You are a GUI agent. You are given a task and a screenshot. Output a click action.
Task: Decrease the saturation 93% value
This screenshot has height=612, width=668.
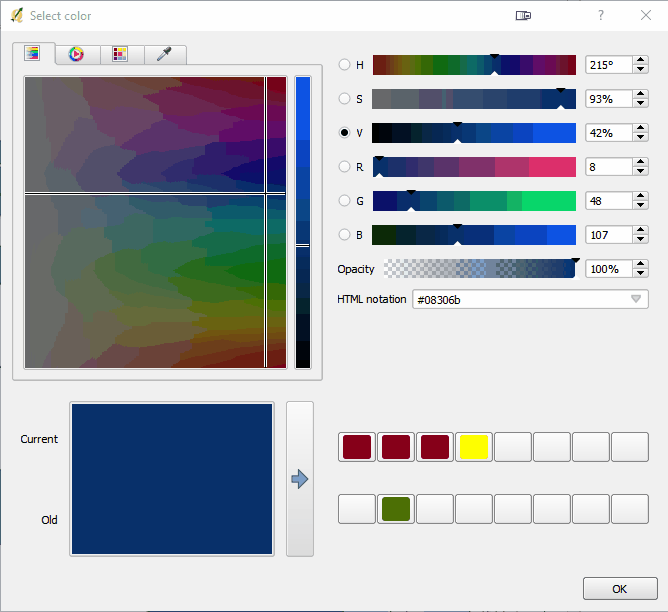point(640,103)
